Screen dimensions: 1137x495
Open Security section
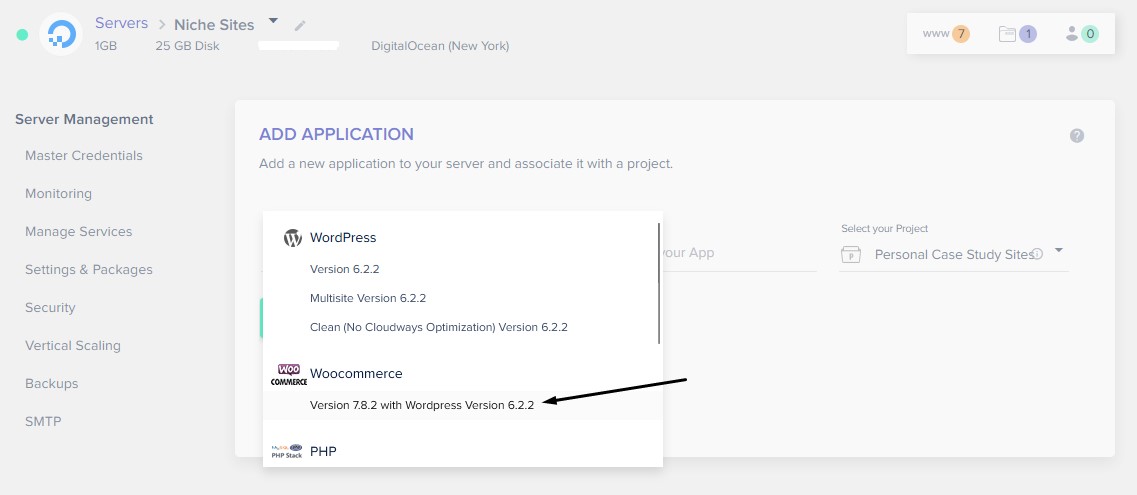pos(50,307)
